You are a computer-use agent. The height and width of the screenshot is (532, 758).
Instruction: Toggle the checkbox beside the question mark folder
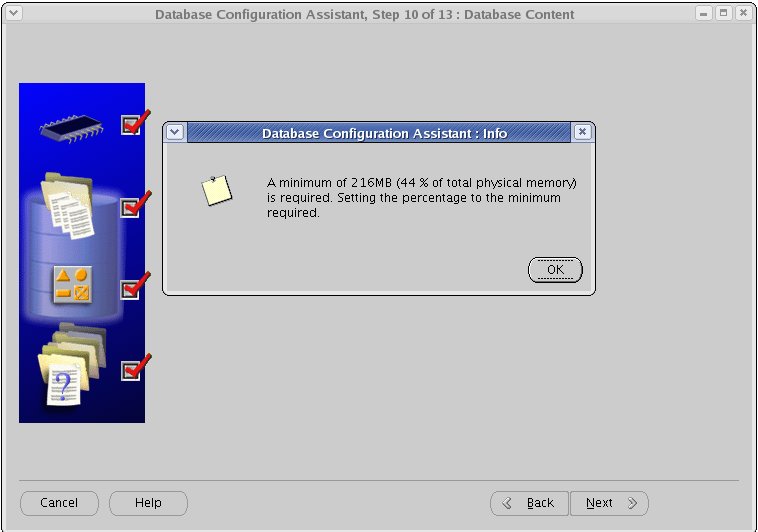[x=131, y=371]
